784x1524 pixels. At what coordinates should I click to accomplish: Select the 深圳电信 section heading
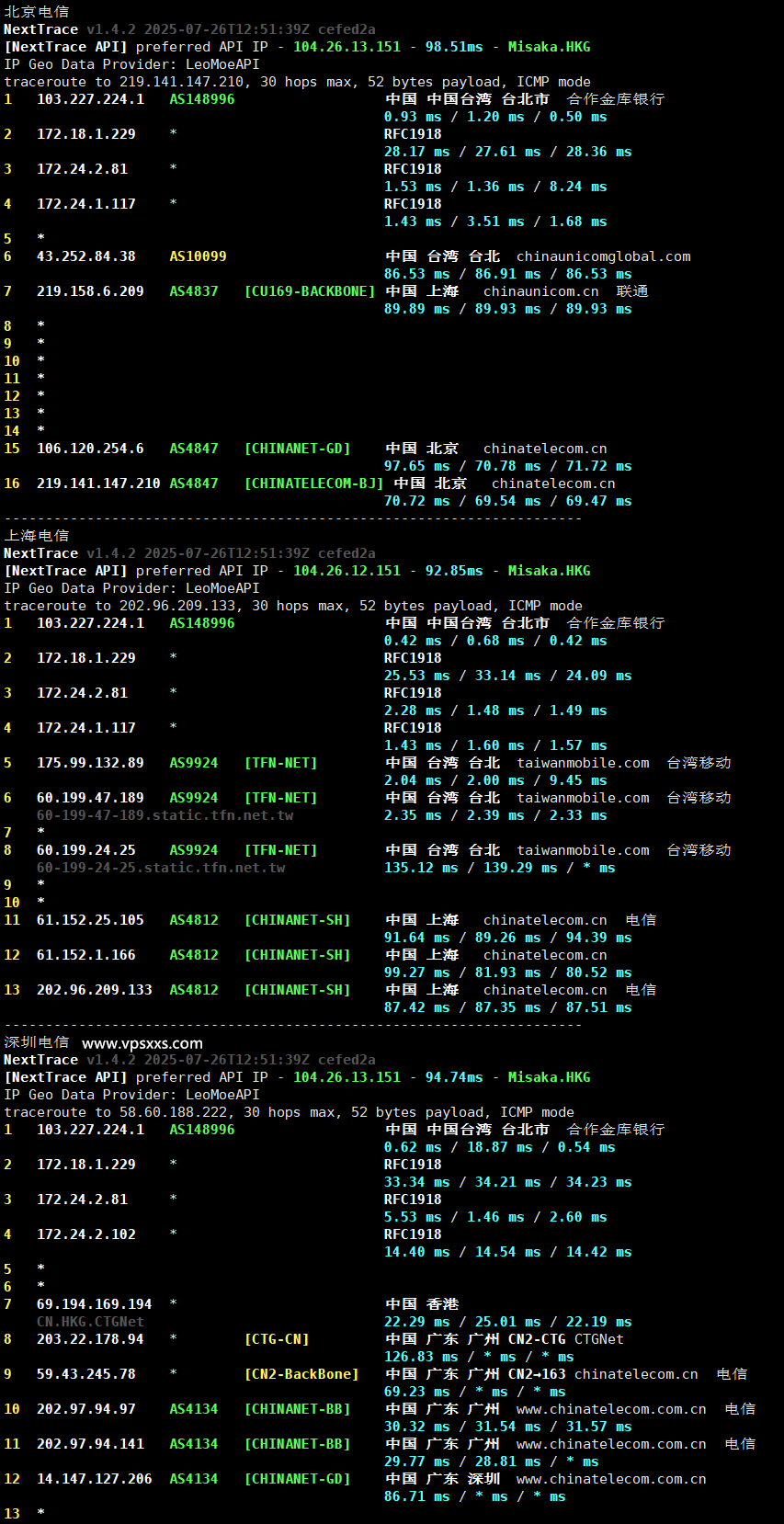point(37,1042)
